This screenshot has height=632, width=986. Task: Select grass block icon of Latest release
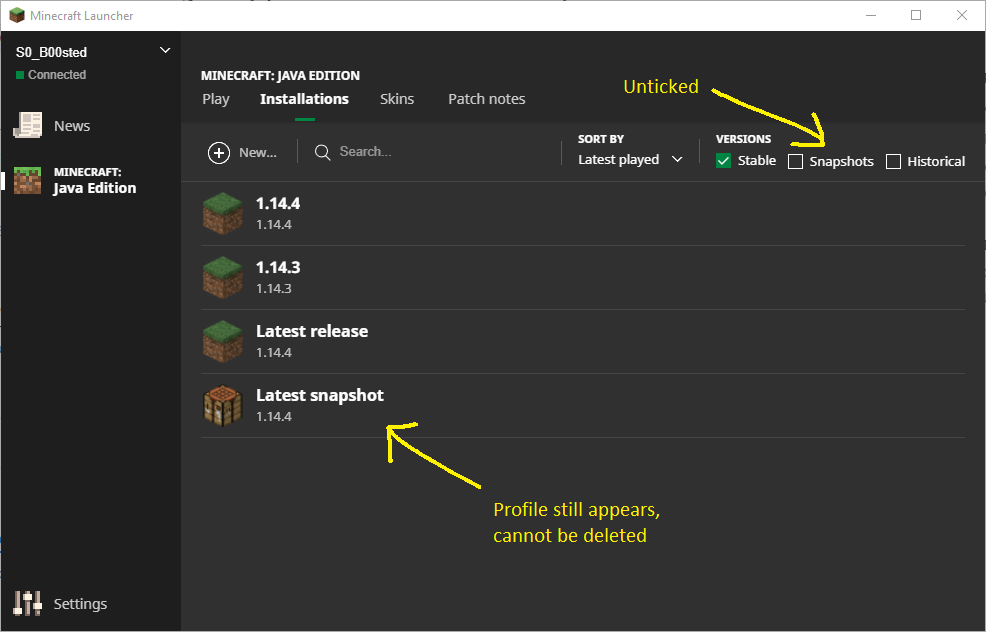pos(223,341)
